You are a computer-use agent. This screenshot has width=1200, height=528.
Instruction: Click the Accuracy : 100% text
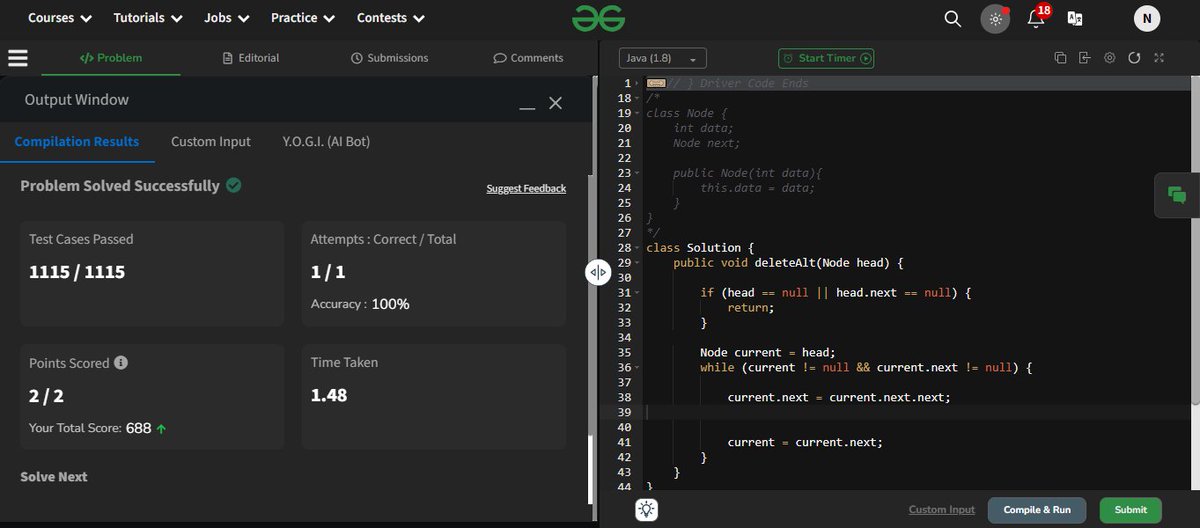360,304
